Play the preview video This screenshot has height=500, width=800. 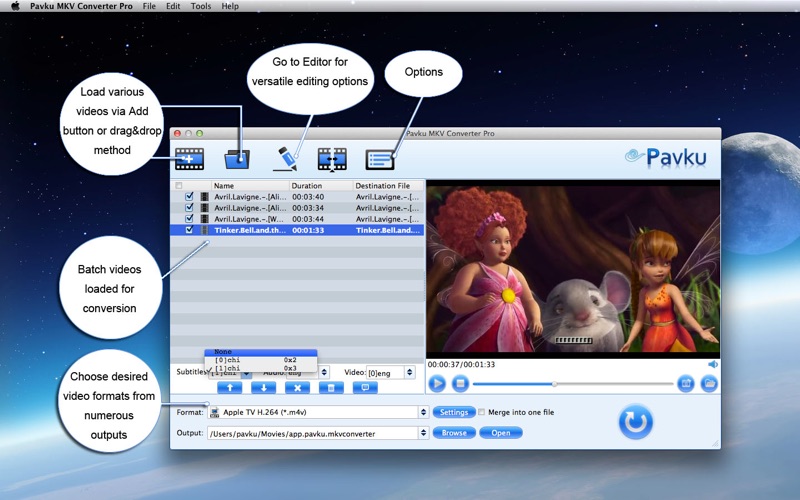point(437,383)
